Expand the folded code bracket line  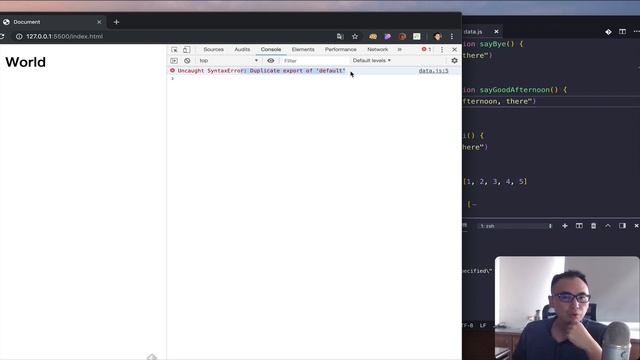(472, 204)
